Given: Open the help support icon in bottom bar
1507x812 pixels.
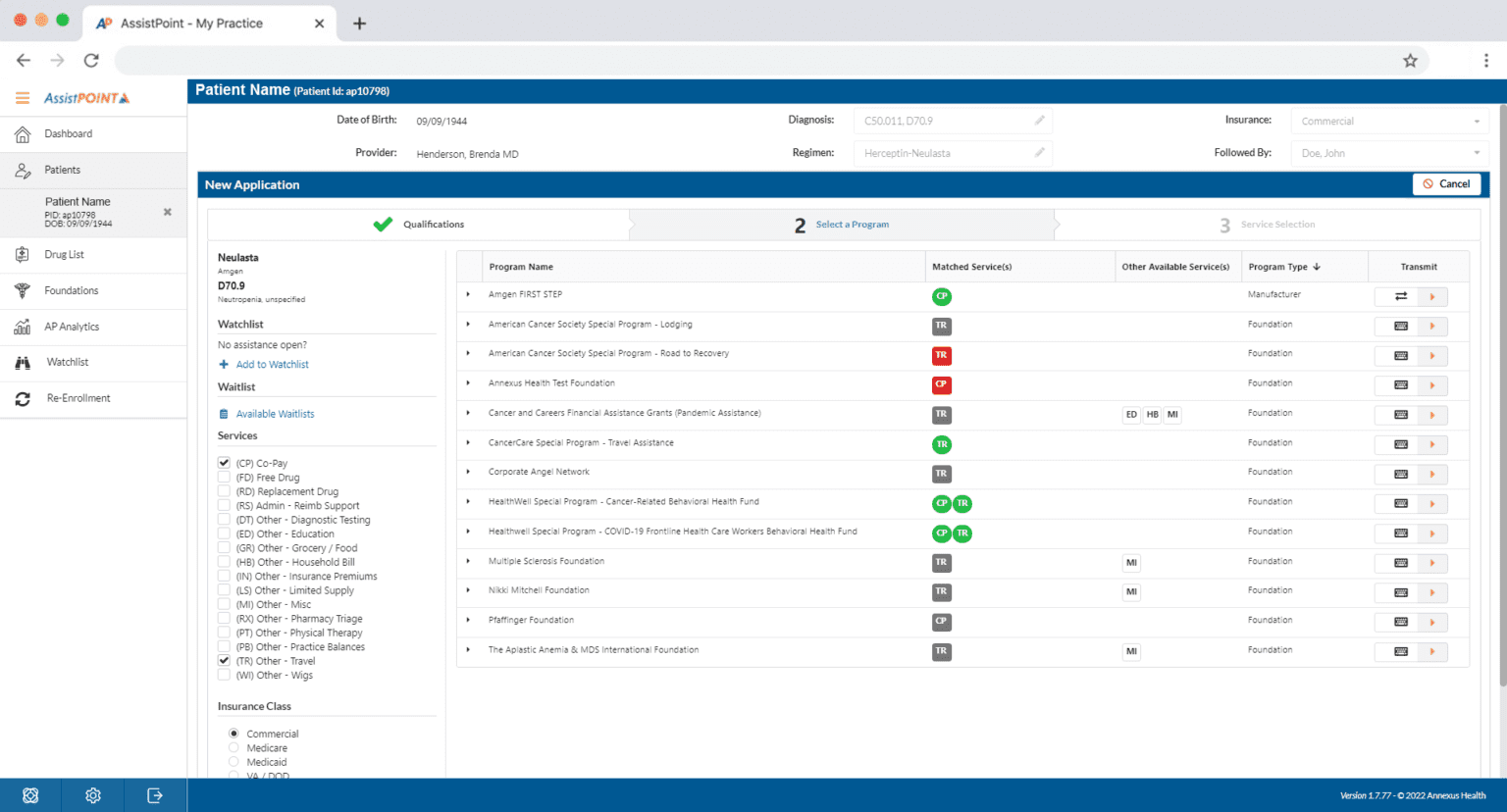Looking at the screenshot, I should (x=30, y=795).
